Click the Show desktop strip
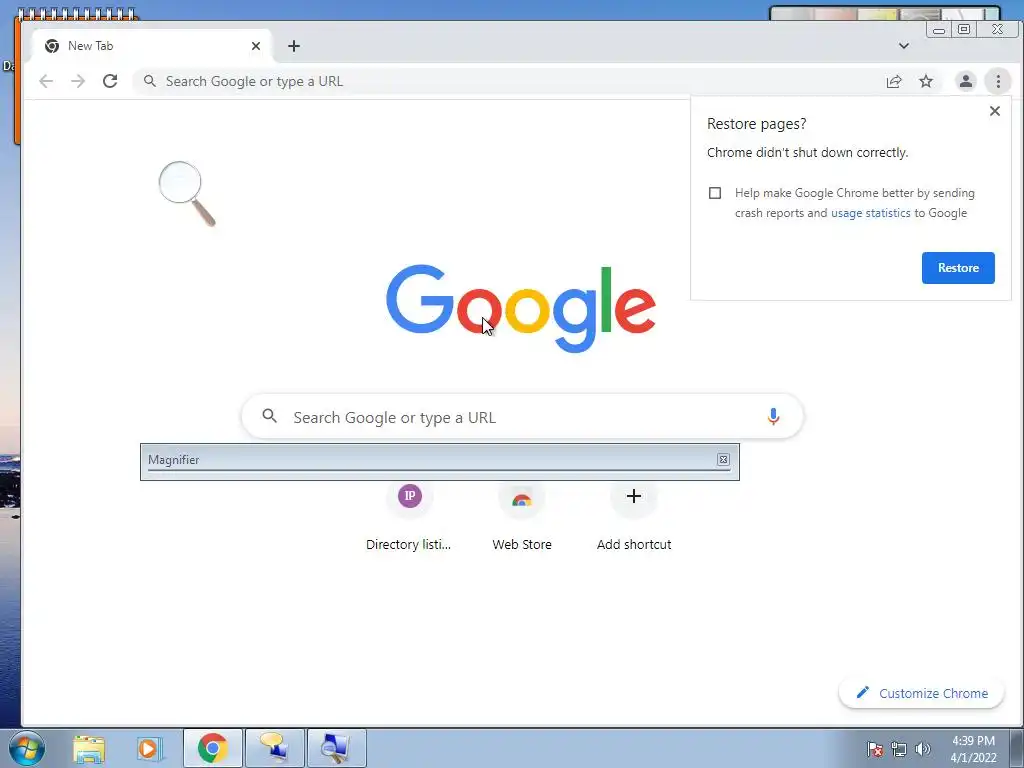The height and width of the screenshot is (768, 1024). (x=1017, y=748)
